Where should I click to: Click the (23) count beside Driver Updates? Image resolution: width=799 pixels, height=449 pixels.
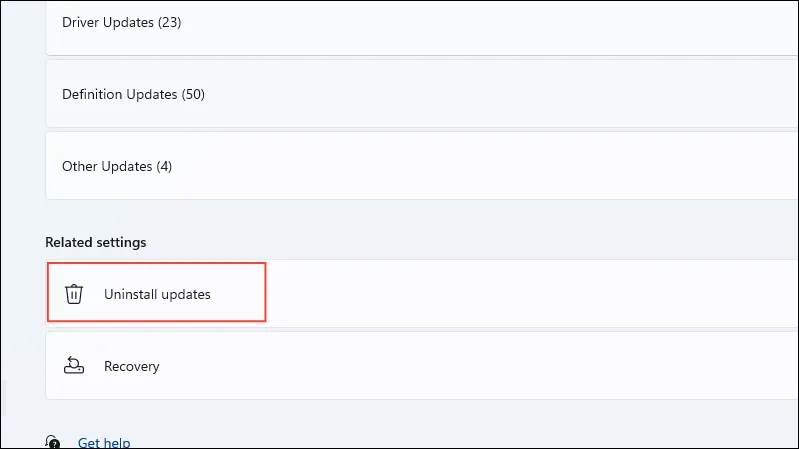coord(170,22)
